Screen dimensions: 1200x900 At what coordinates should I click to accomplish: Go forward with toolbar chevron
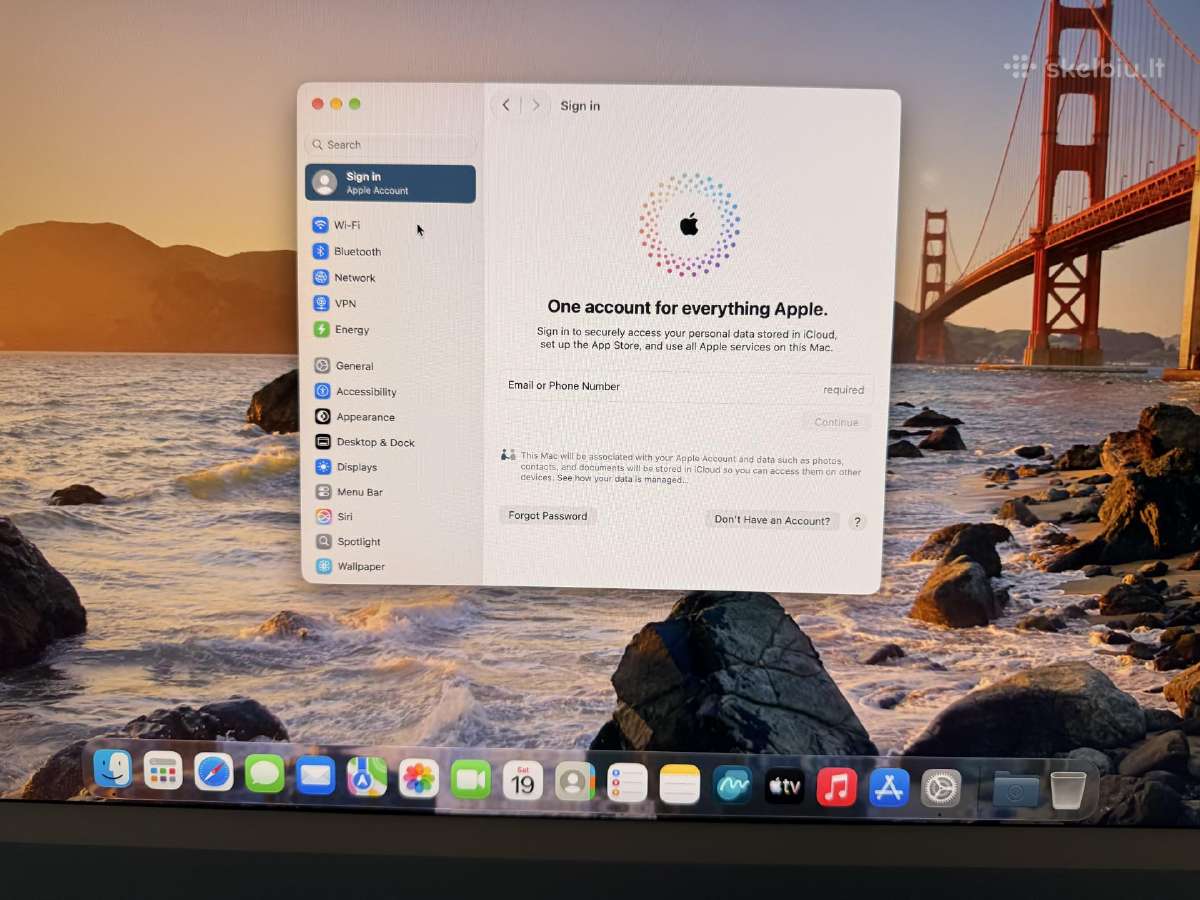[536, 105]
